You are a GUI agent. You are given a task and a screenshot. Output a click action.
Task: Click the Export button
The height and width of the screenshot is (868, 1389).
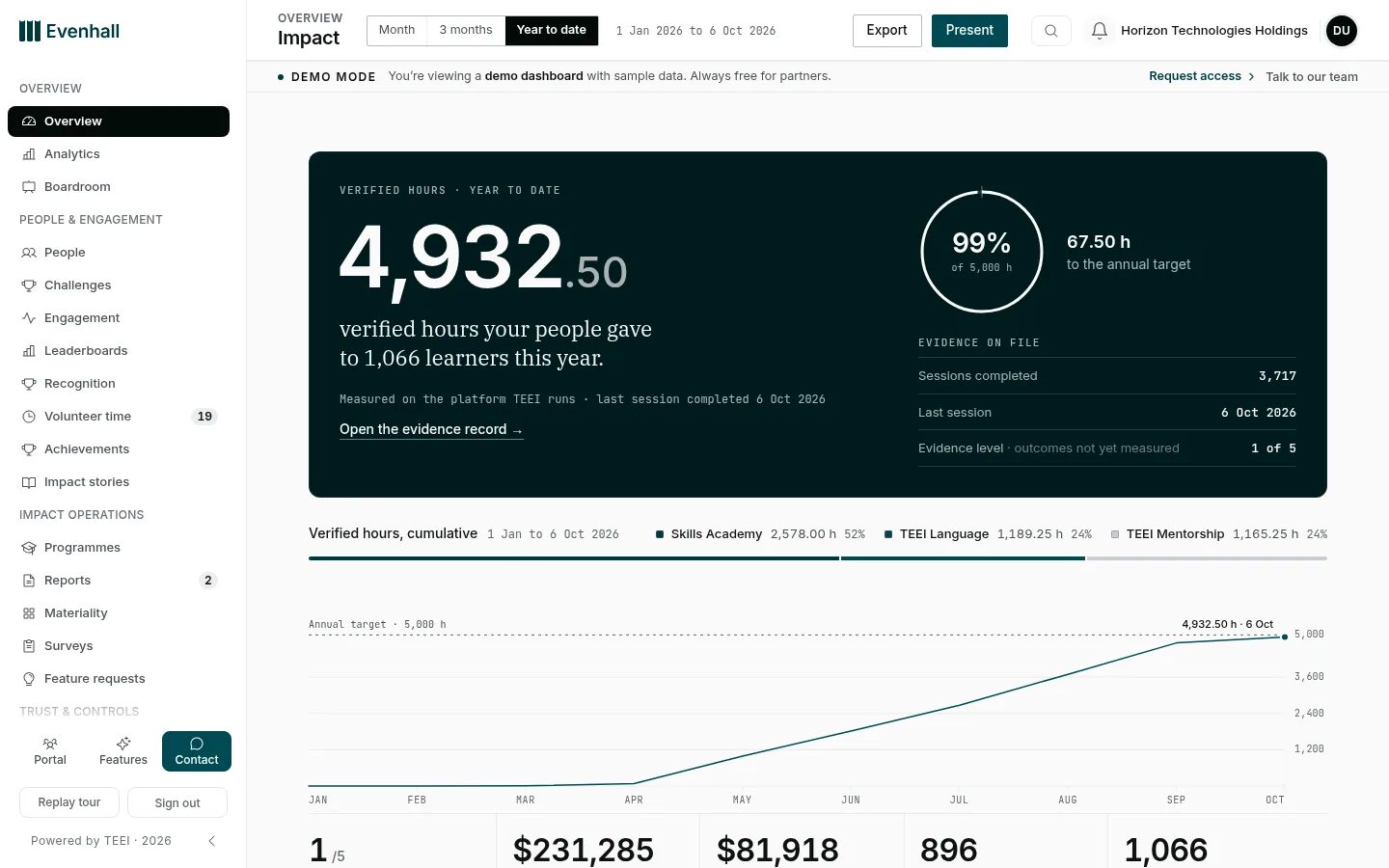pos(886,31)
